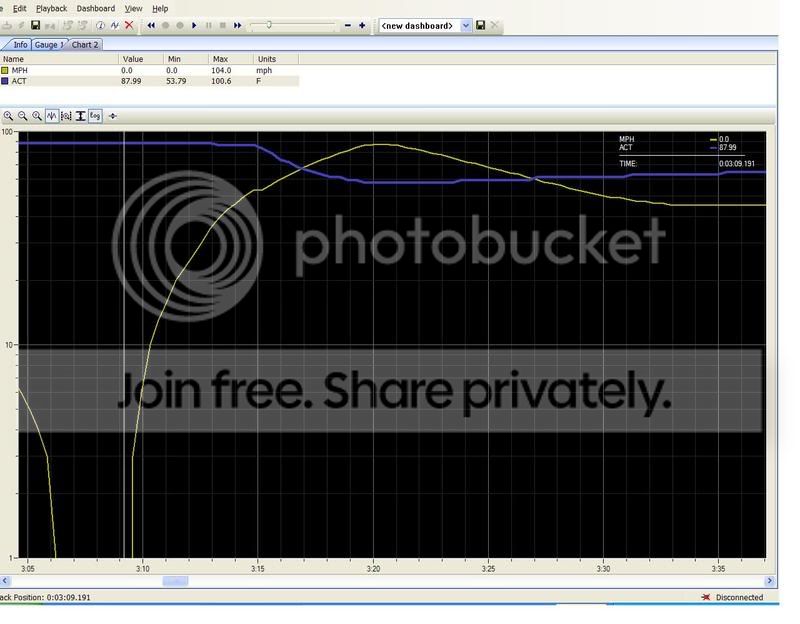Image resolution: width=800 pixels, height=624 pixels.
Task: Click the I-beam vertical scale icon
Action: pyautogui.click(x=81, y=116)
